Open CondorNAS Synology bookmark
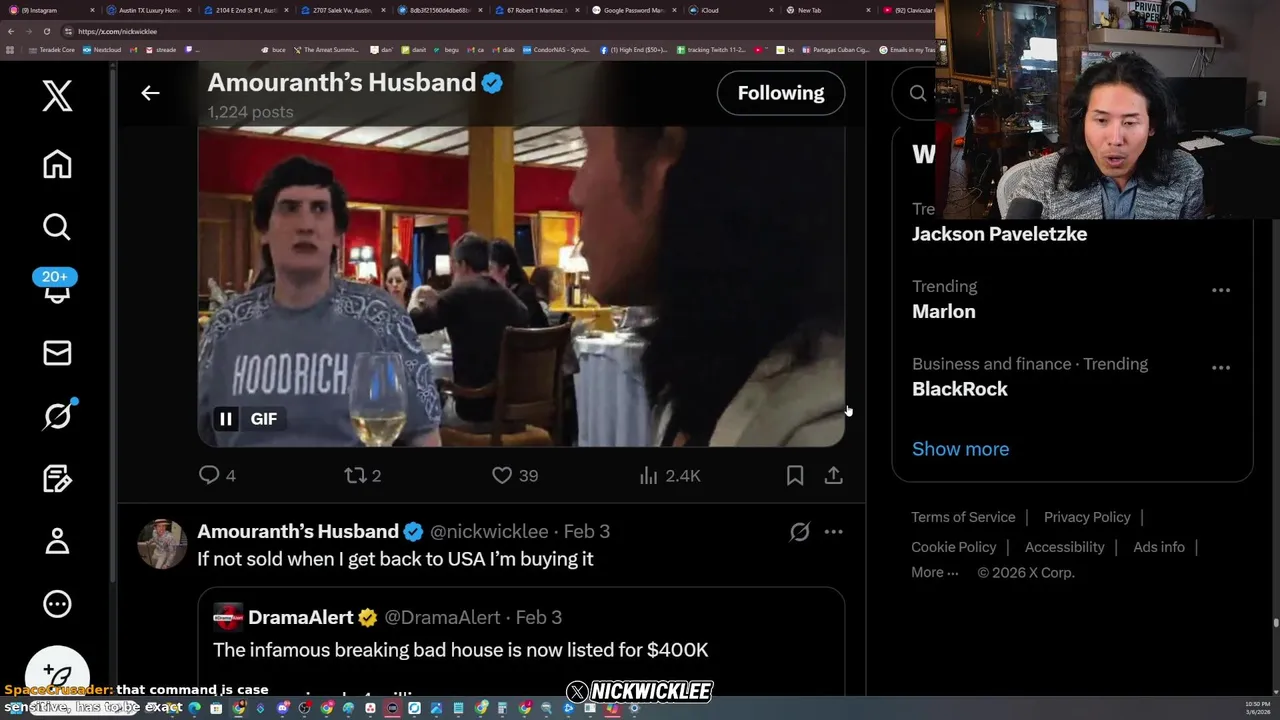Viewport: 1280px width, 720px height. click(558, 49)
